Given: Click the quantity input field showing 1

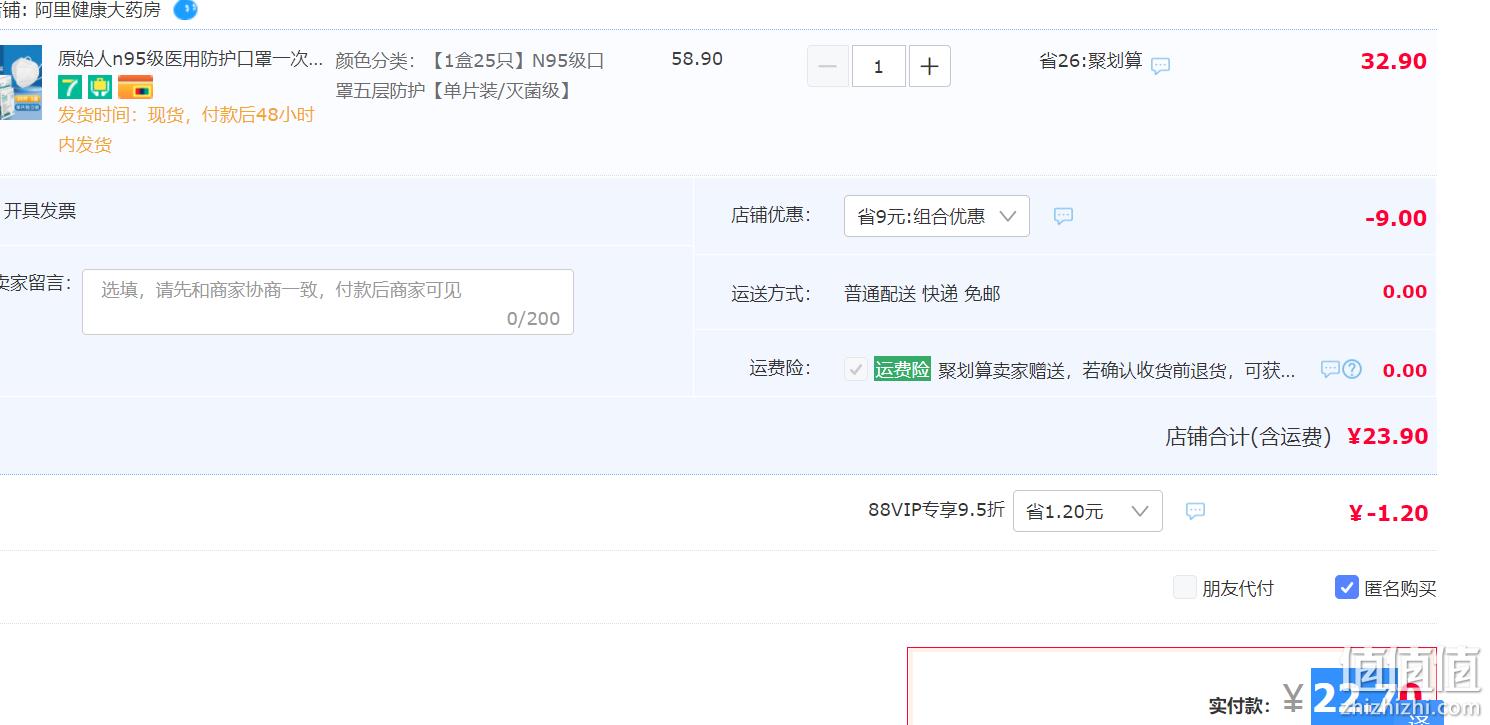Looking at the screenshot, I should coord(879,67).
